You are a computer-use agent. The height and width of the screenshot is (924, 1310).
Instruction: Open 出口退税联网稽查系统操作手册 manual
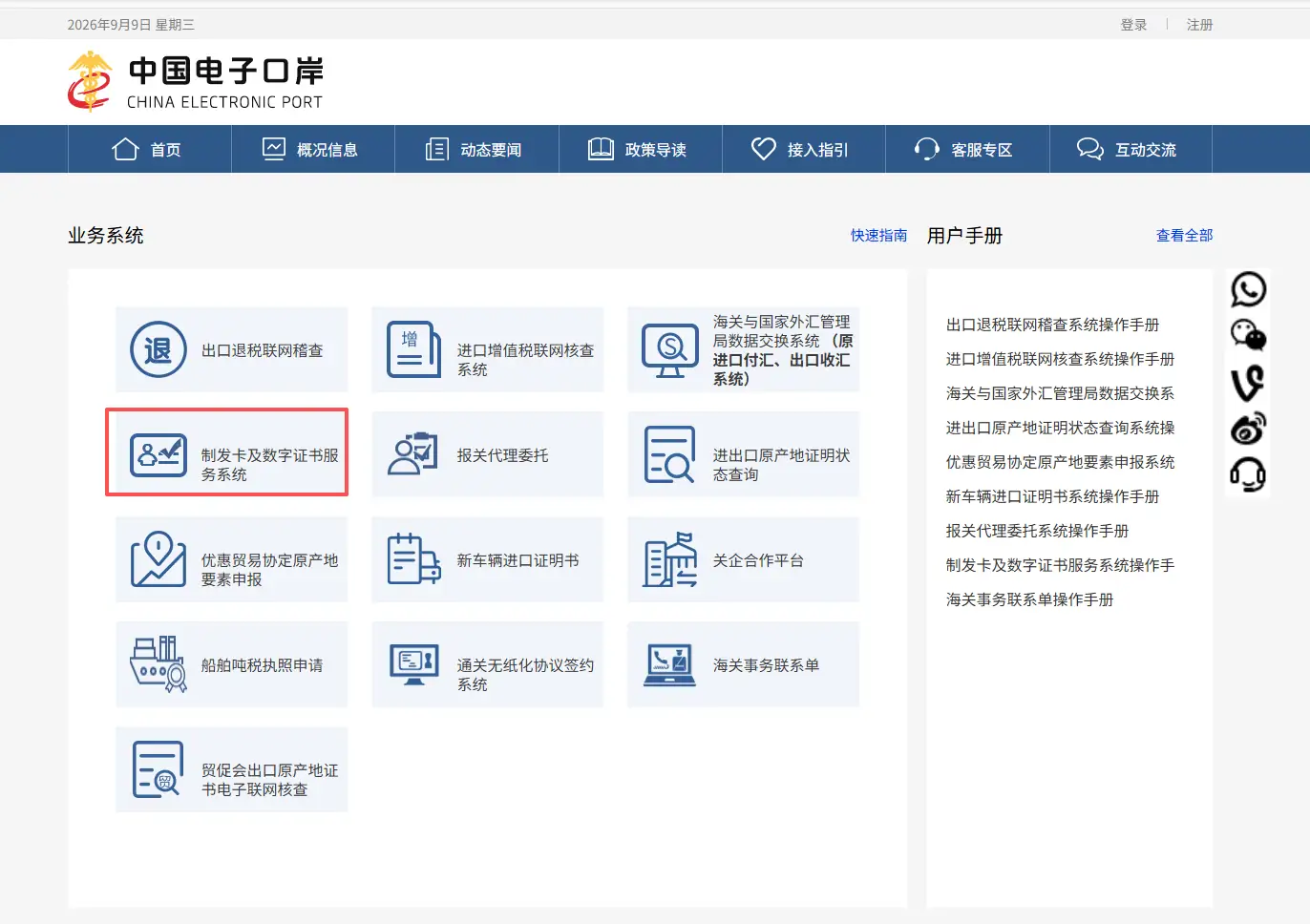click(1052, 325)
